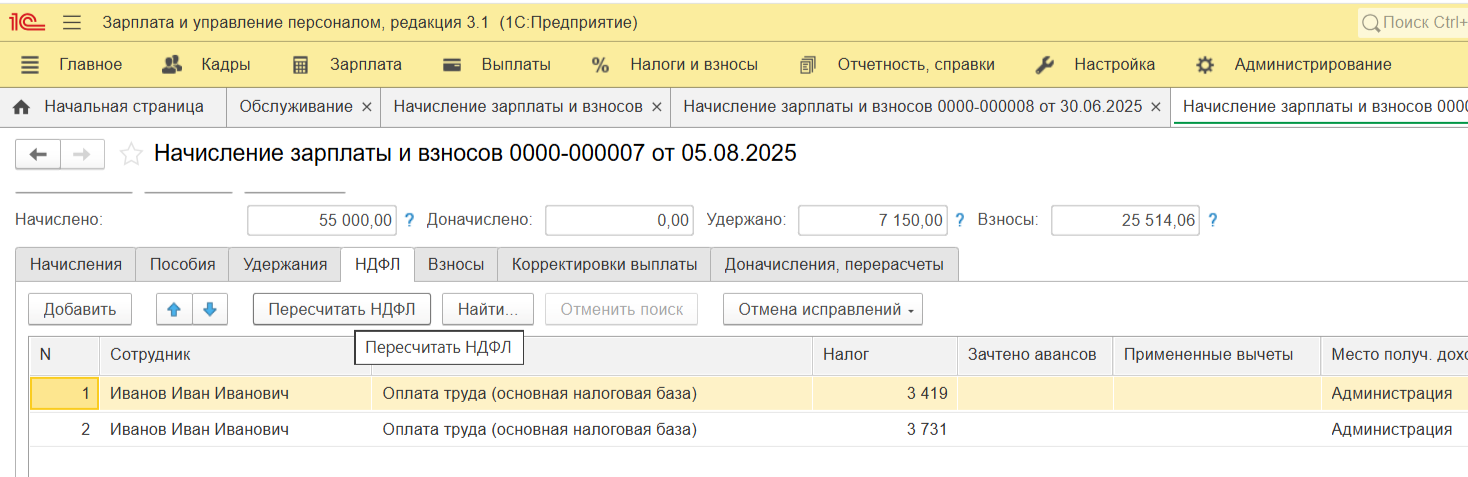Go back with the left arrow button

[39, 154]
